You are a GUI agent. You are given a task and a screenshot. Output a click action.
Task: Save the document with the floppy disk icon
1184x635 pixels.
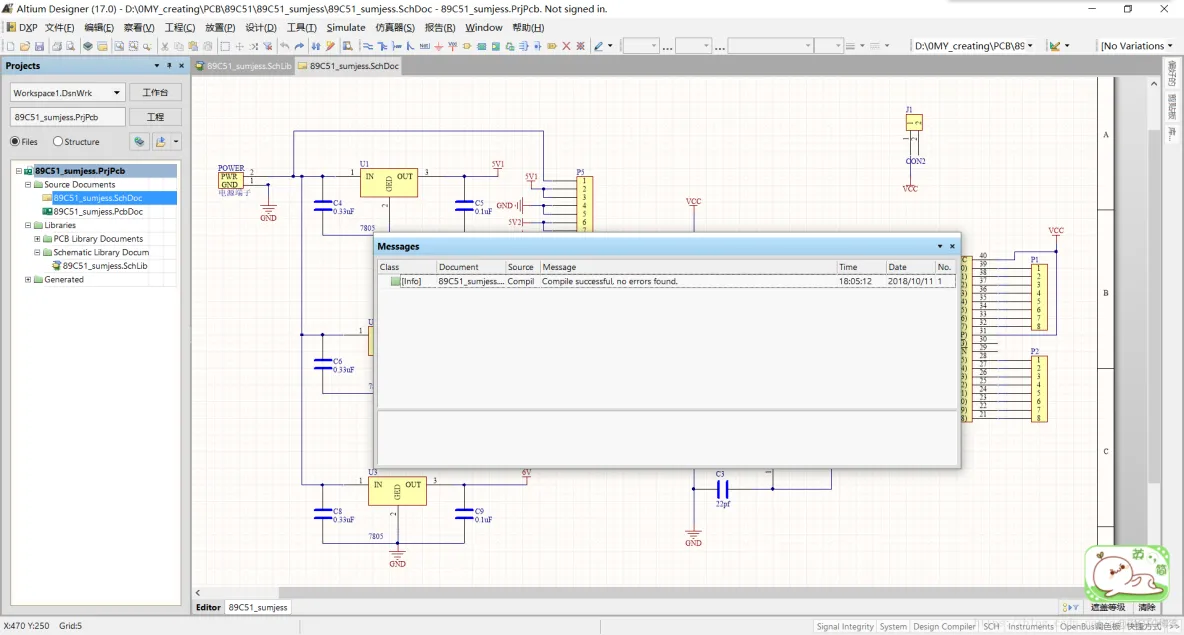coord(39,46)
